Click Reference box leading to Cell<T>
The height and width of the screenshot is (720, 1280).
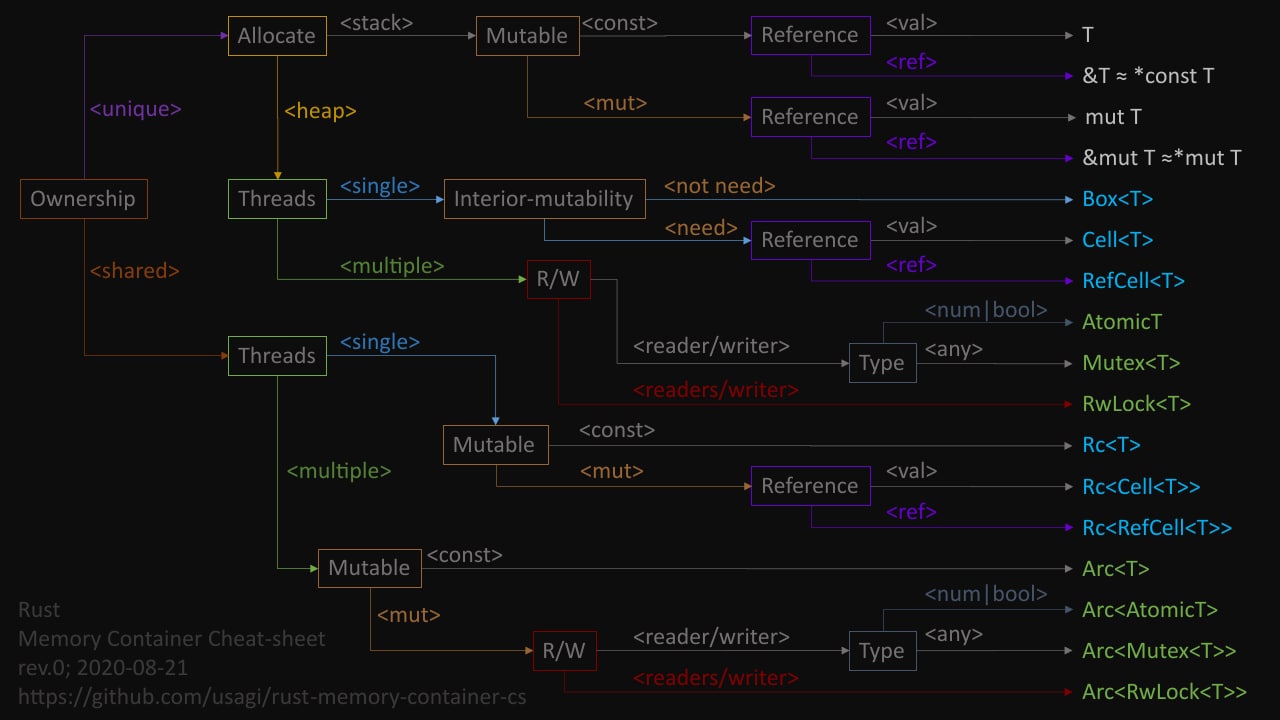(810, 240)
